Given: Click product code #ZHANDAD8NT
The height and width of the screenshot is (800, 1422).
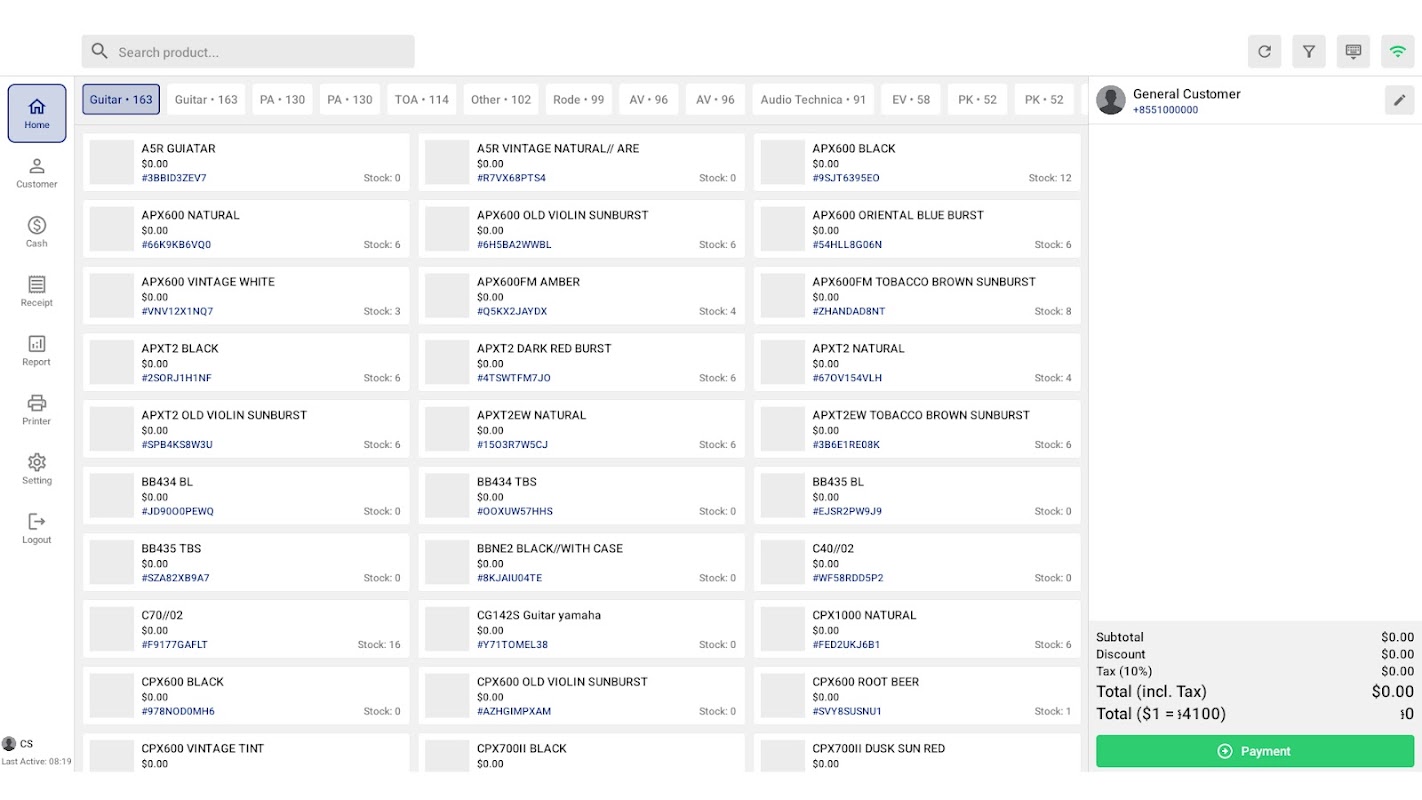Looking at the screenshot, I should [849, 311].
